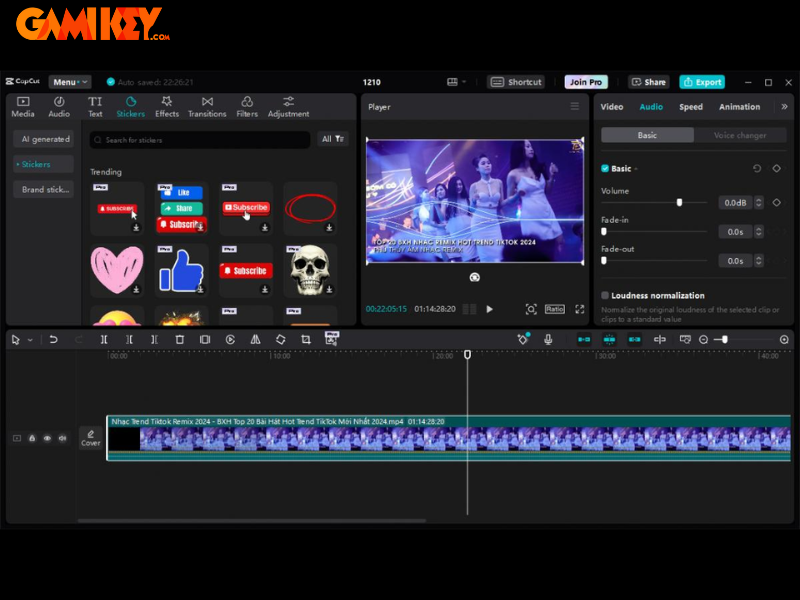Open the Effects panel icon
Viewport: 800px width, 600px height.
click(167, 106)
